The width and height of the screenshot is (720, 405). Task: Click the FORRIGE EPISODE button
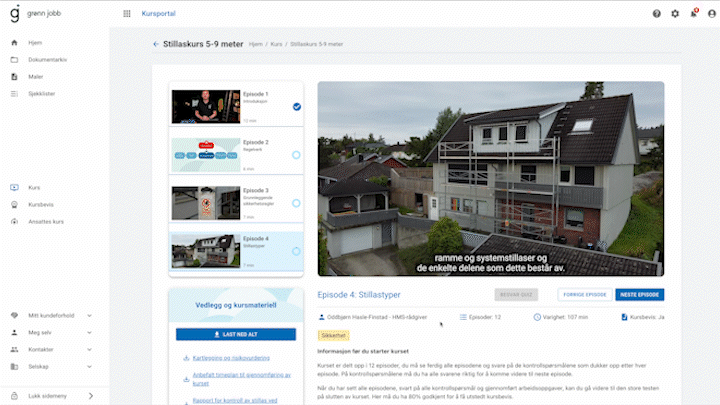click(x=585, y=294)
